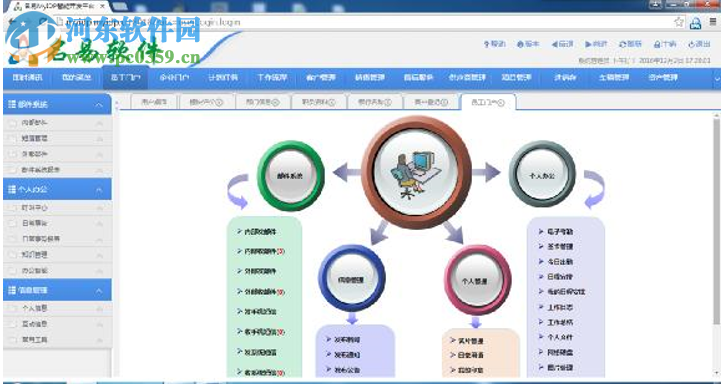726x384 pixels.
Task: Expand the chevron on the 常用工具 row
Action: [99, 340]
